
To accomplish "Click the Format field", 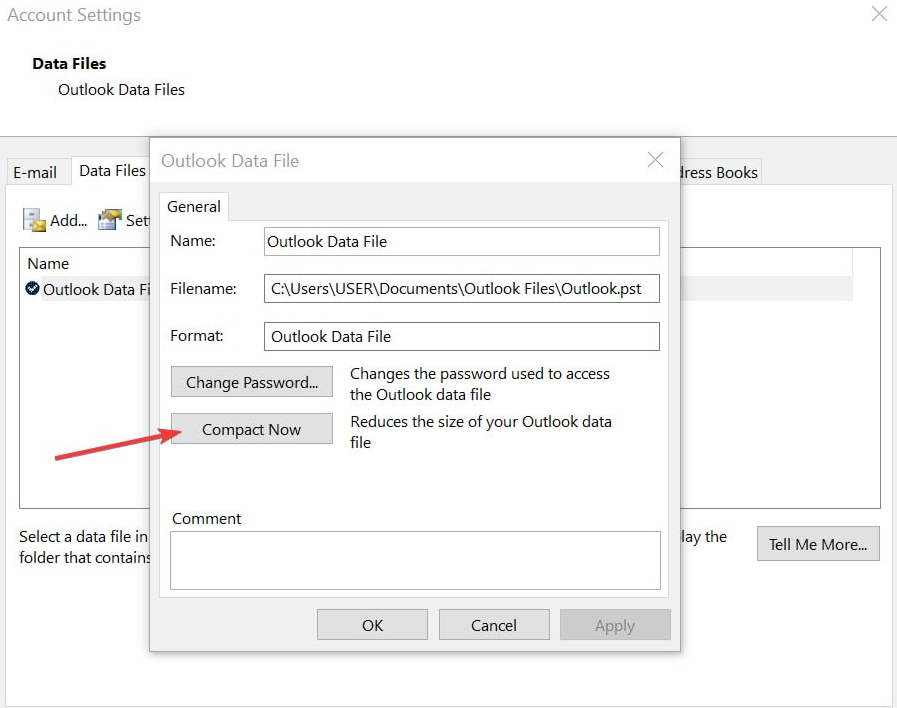I will 462,336.
